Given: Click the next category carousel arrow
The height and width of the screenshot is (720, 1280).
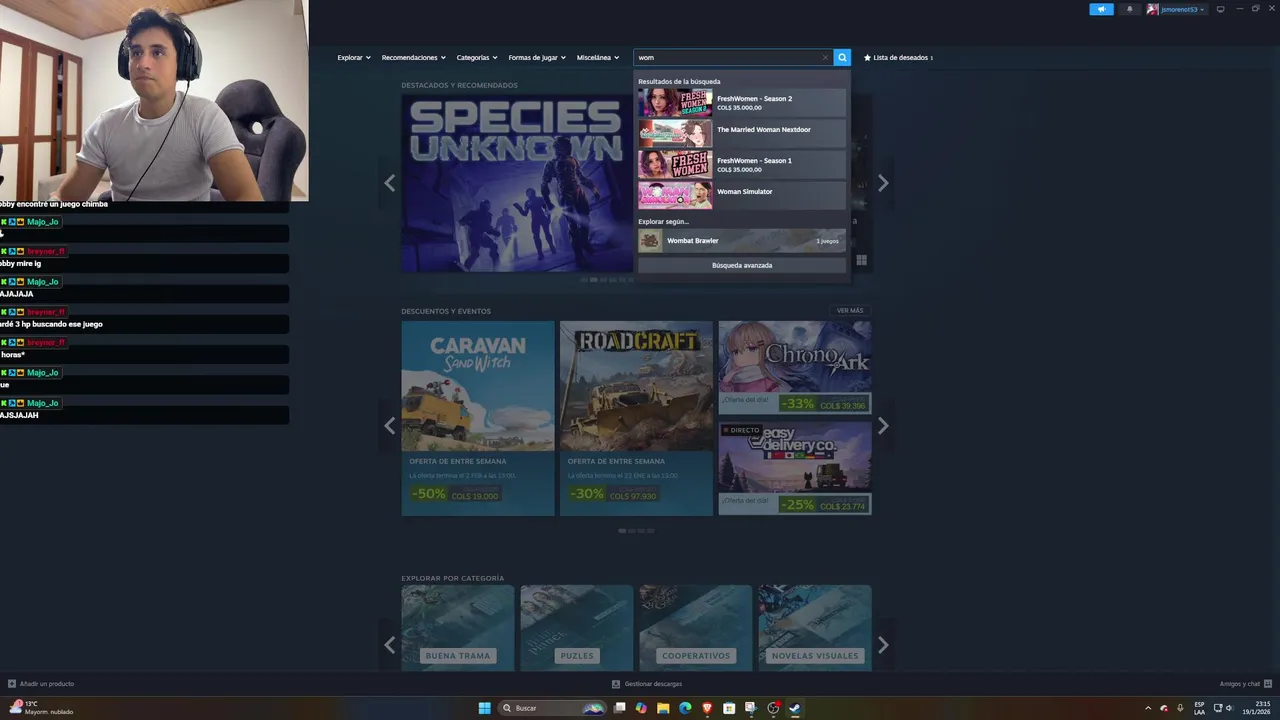Looking at the screenshot, I should pyautogui.click(x=883, y=645).
